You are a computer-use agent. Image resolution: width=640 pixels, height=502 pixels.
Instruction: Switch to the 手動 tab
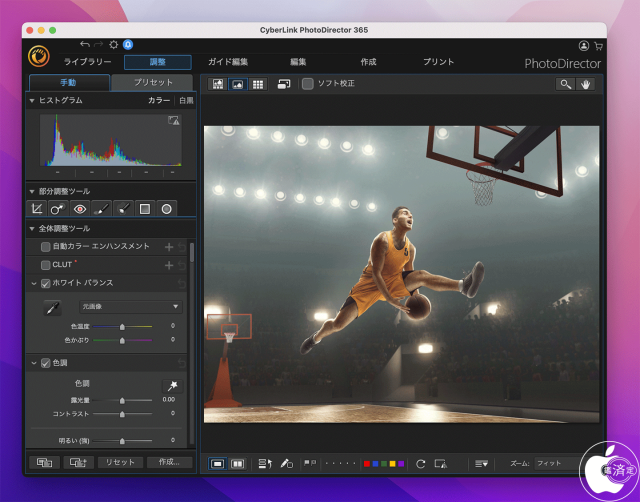(69, 82)
